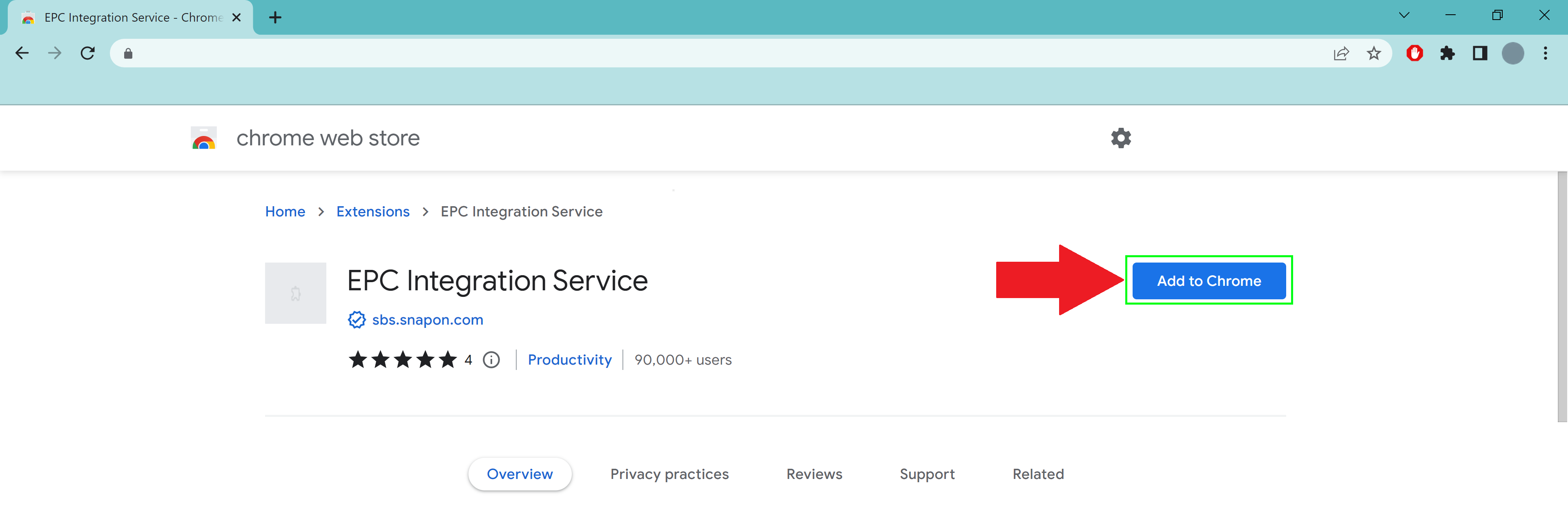Click the rating info icon
1568x530 pixels.
[491, 360]
